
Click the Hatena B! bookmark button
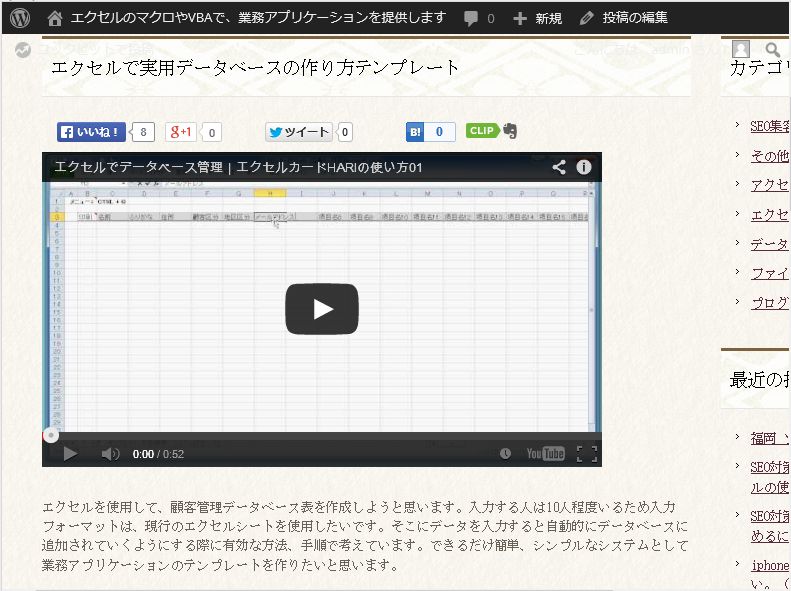(x=415, y=132)
